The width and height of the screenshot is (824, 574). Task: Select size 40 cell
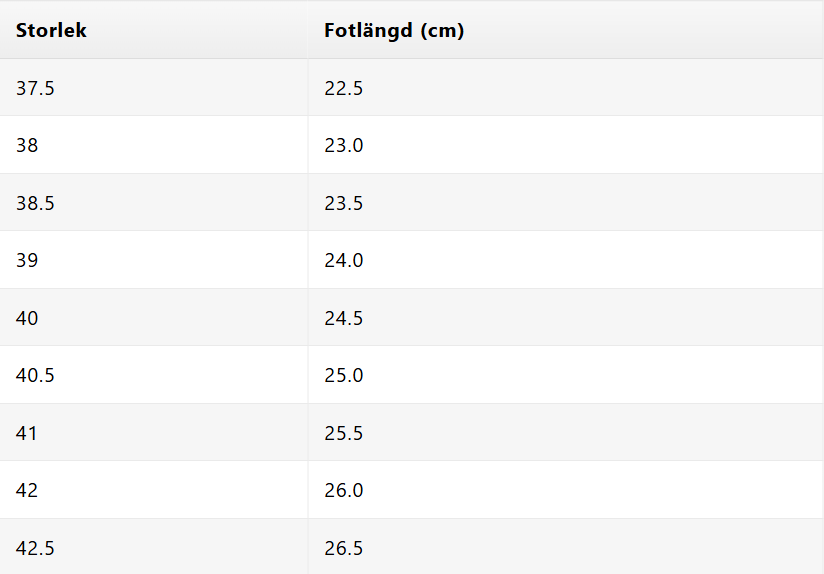pyautogui.click(x=27, y=318)
